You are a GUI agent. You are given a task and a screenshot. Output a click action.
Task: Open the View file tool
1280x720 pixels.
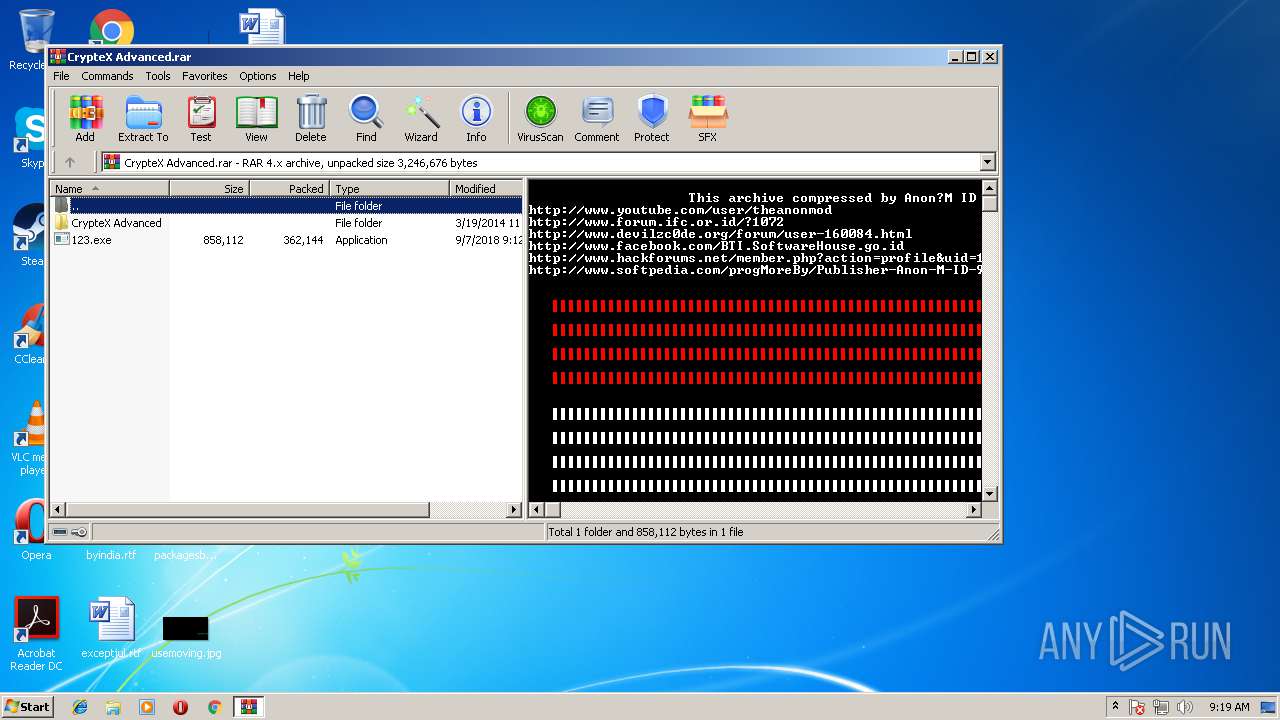tap(257, 119)
